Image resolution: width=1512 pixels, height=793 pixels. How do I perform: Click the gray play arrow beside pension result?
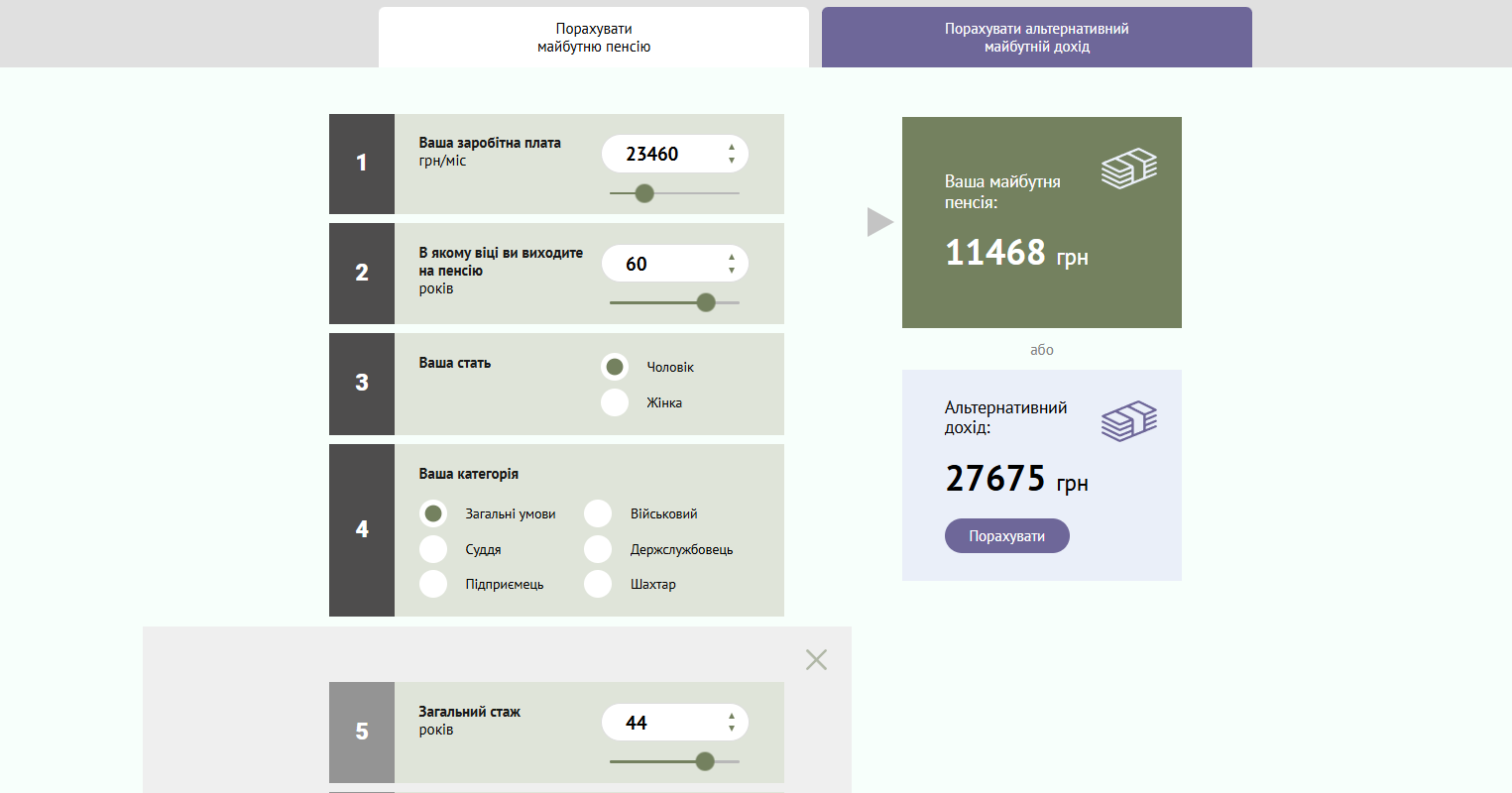[x=879, y=222]
